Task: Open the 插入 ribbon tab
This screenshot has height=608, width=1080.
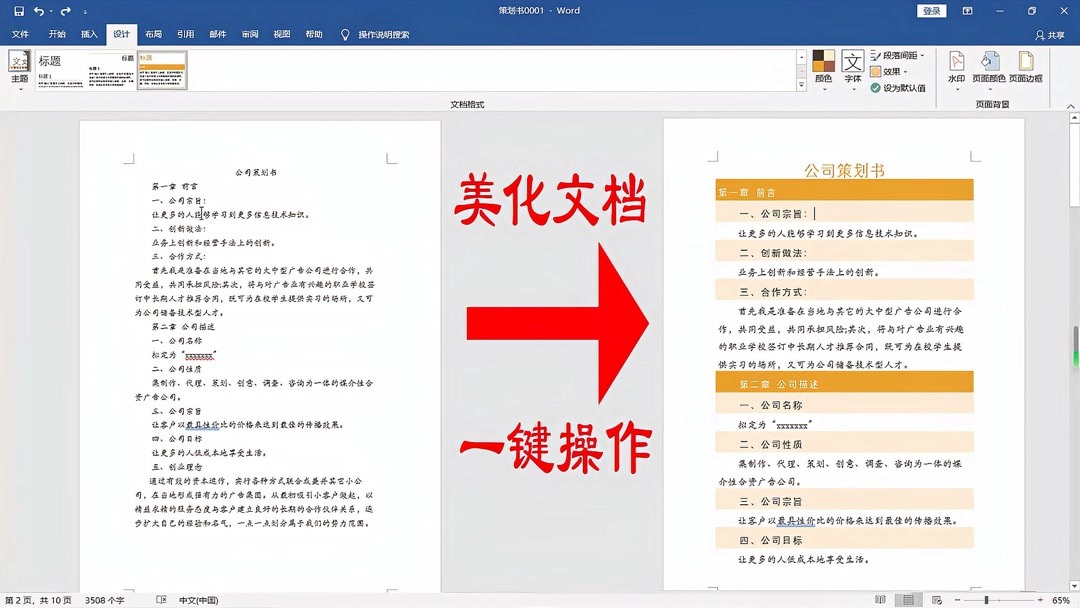Action: coord(88,33)
